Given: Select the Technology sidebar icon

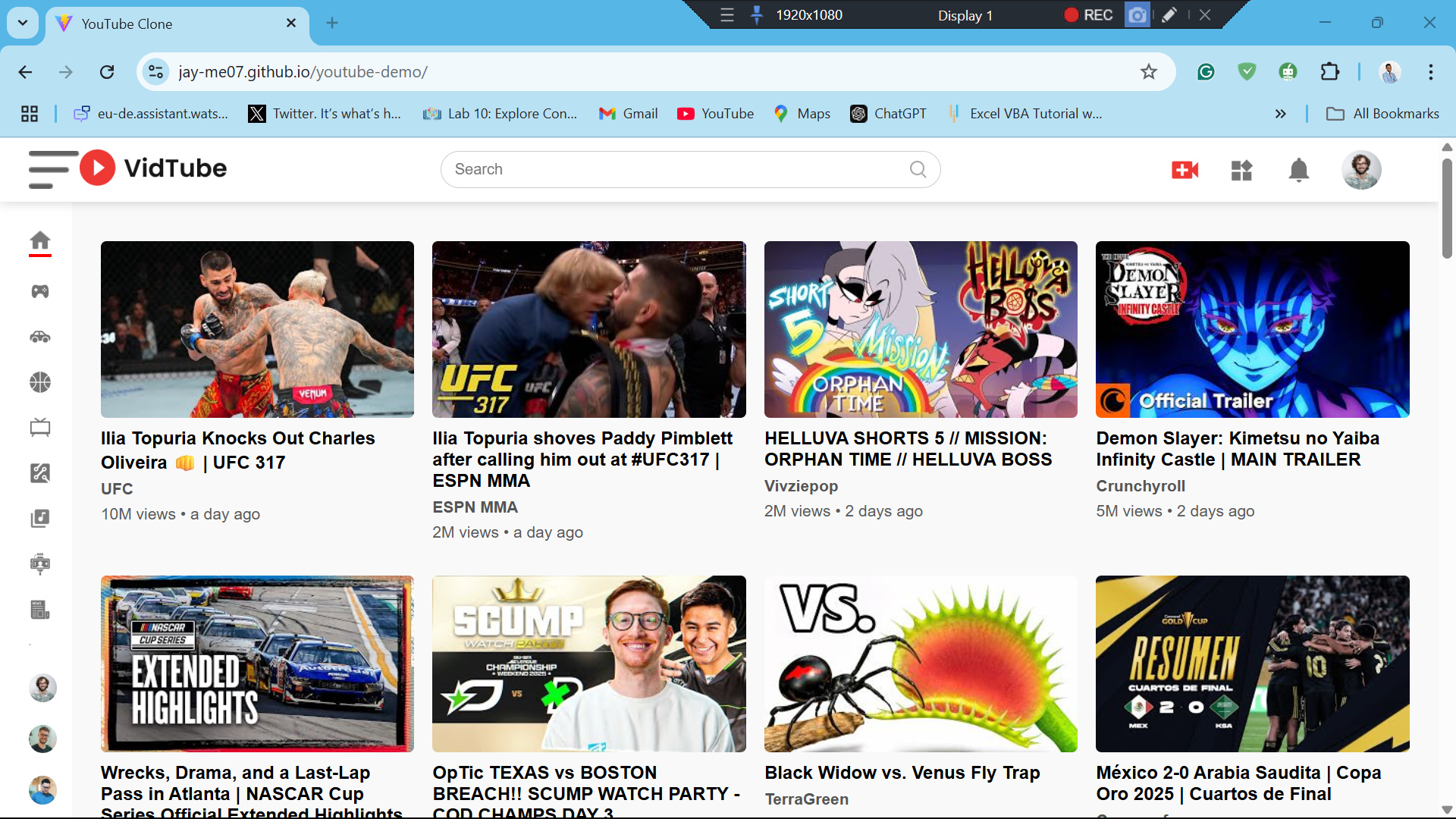Looking at the screenshot, I should point(40,473).
